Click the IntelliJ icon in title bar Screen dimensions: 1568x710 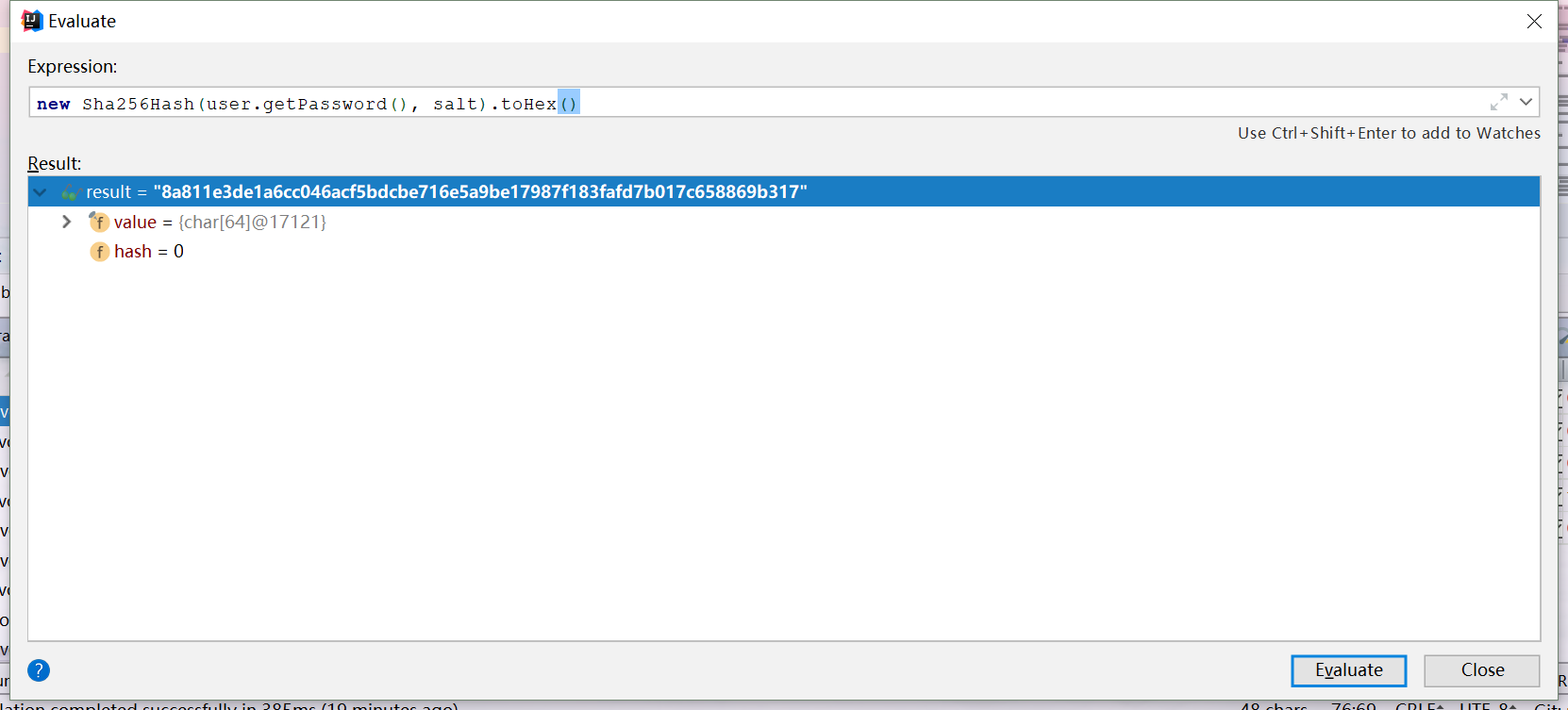[32, 21]
